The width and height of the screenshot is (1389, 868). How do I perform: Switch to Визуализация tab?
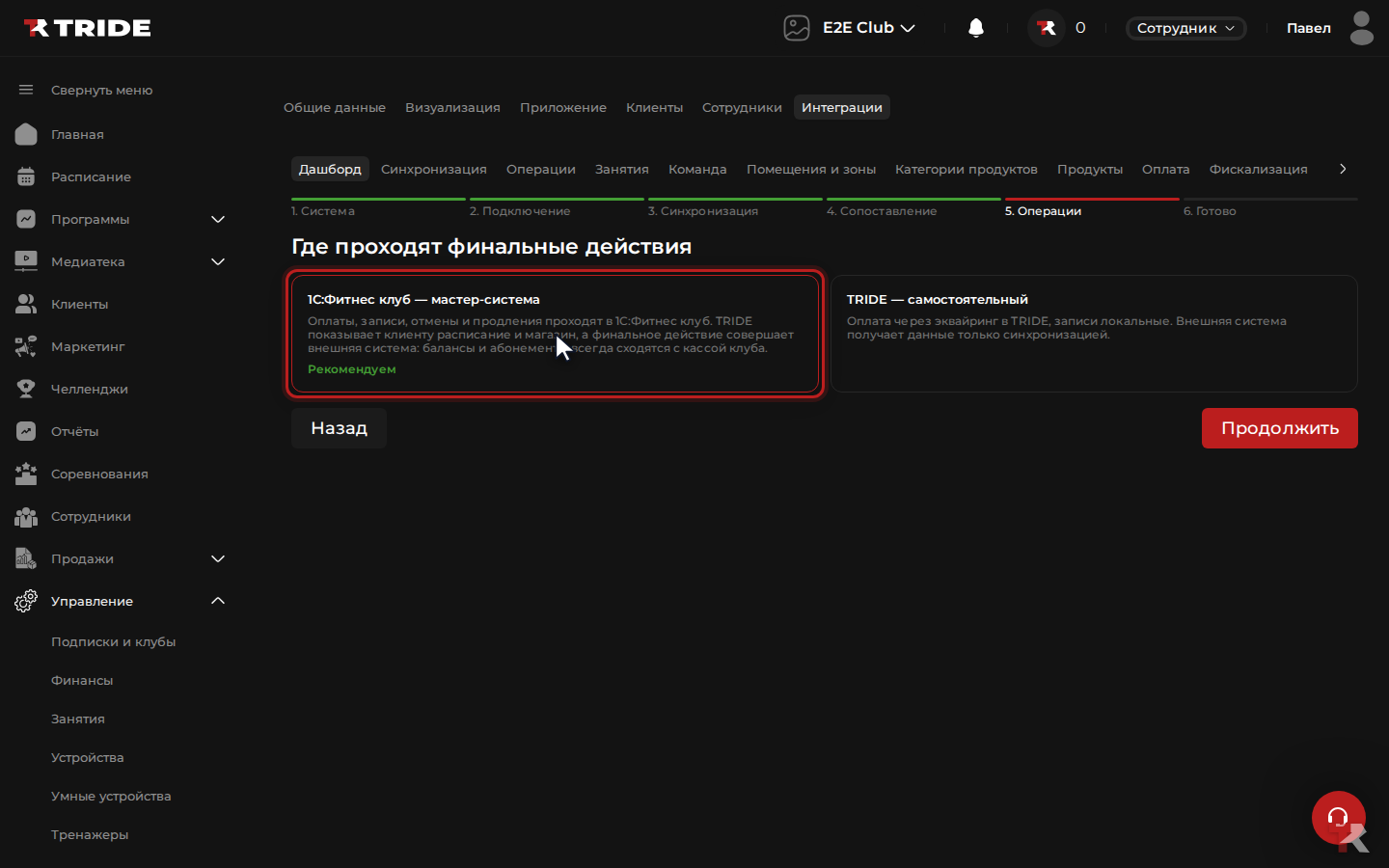(452, 107)
